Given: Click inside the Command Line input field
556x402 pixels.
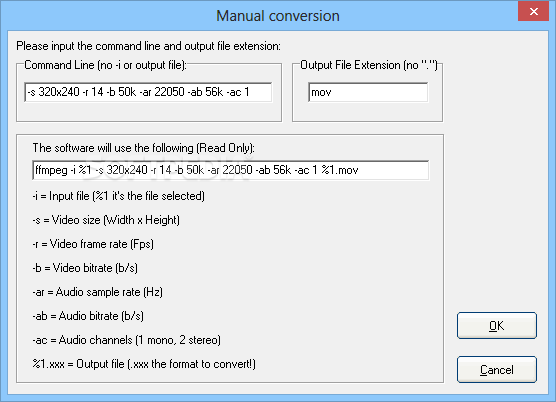Looking at the screenshot, I should 148,92.
